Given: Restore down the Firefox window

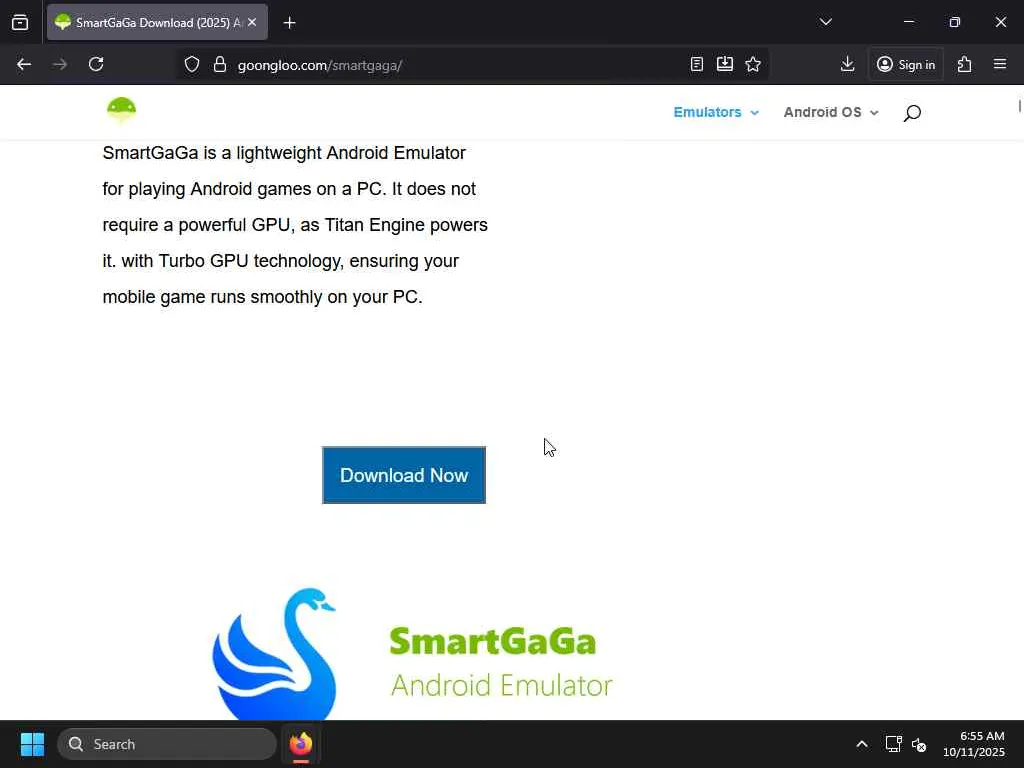Looking at the screenshot, I should (955, 22).
